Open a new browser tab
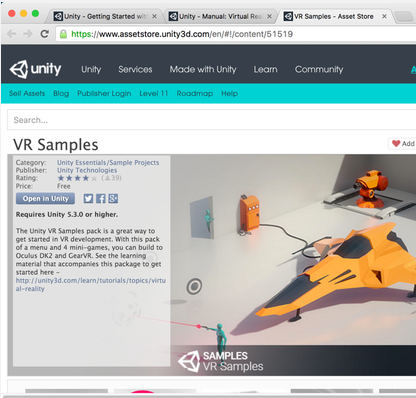 (x=404, y=16)
